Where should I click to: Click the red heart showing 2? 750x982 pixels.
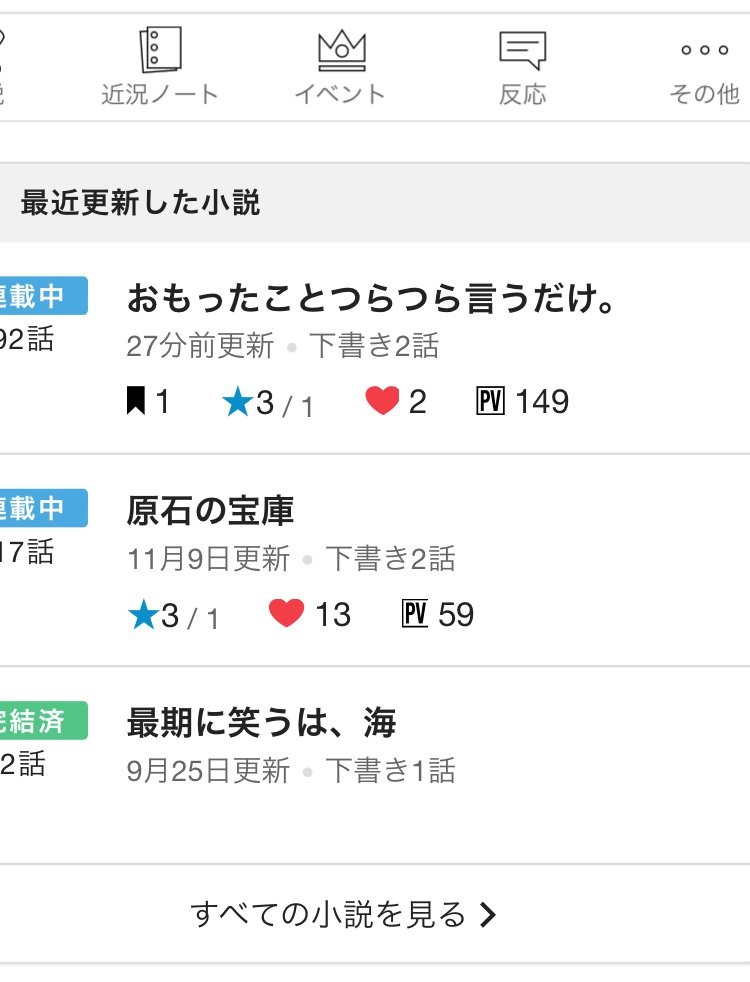click(382, 402)
